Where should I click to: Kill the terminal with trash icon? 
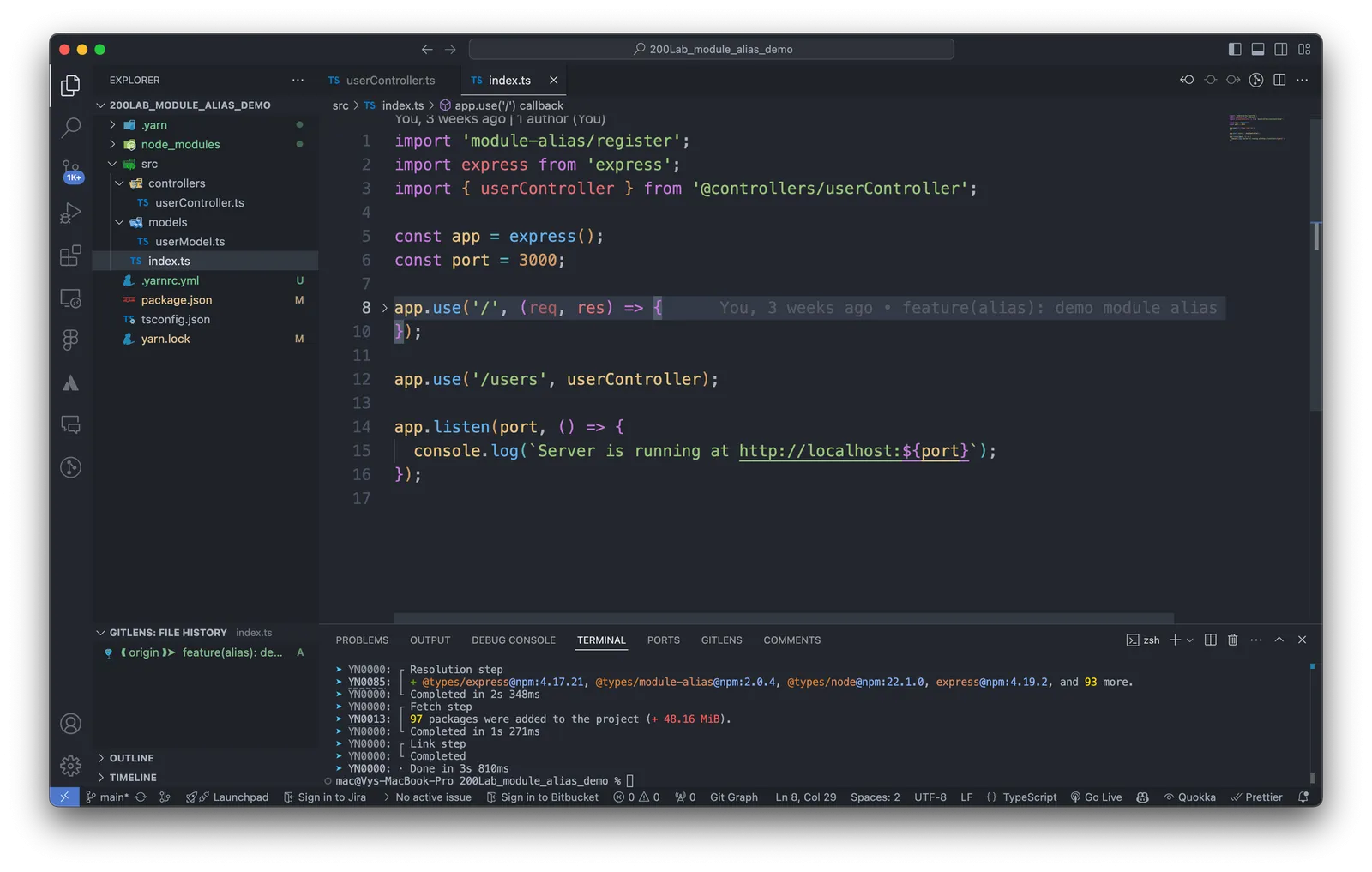(1232, 640)
